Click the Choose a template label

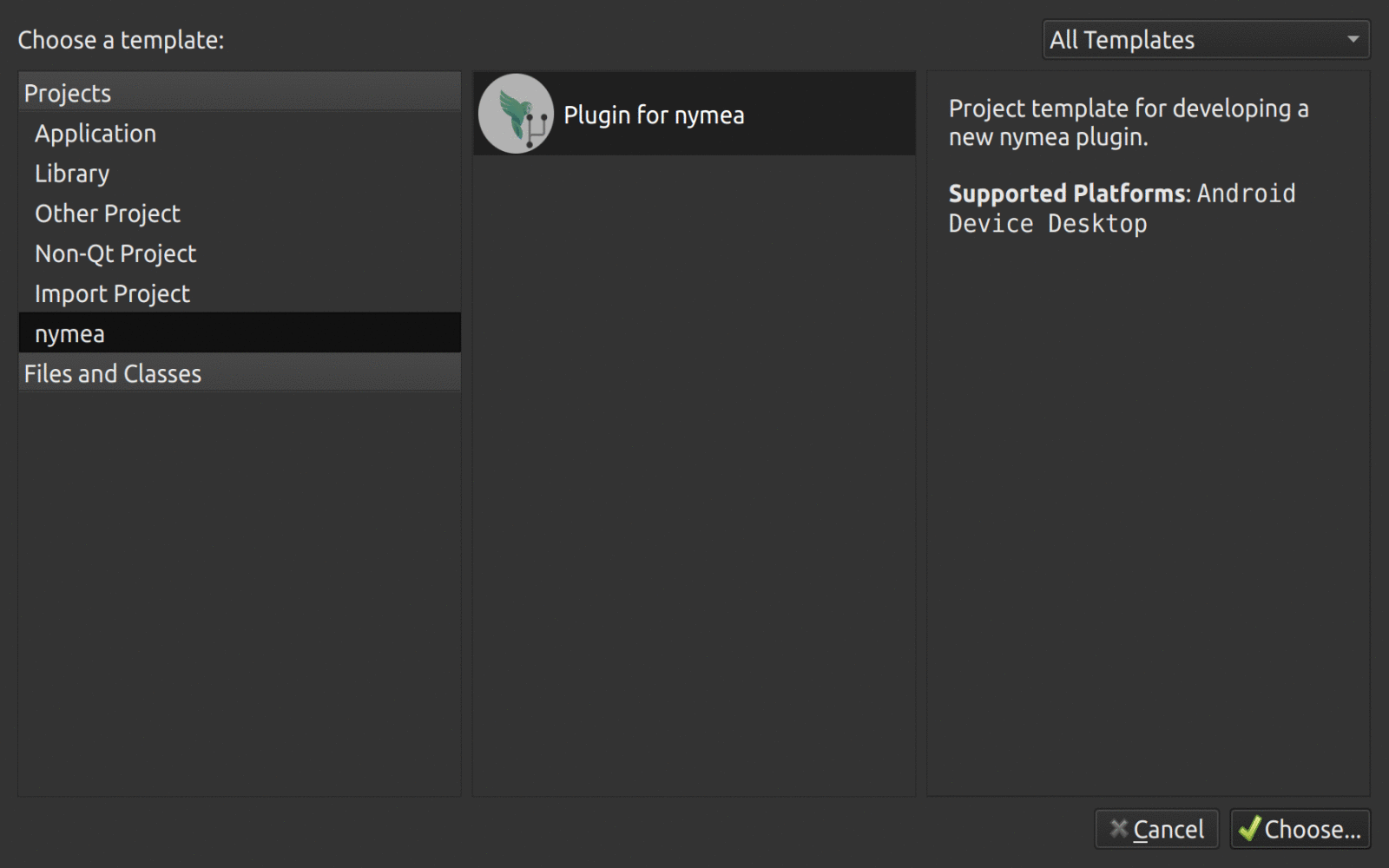click(121, 40)
